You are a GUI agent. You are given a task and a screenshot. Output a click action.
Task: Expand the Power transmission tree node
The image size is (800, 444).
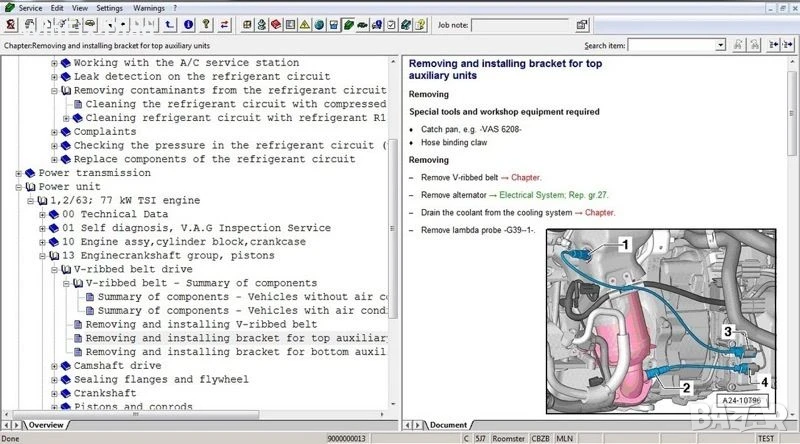19,173
